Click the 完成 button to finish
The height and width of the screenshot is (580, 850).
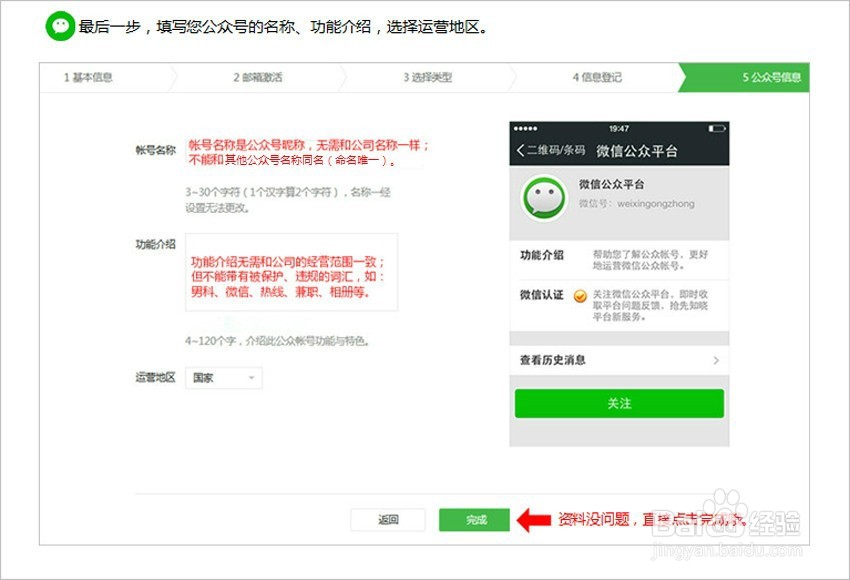click(x=472, y=519)
